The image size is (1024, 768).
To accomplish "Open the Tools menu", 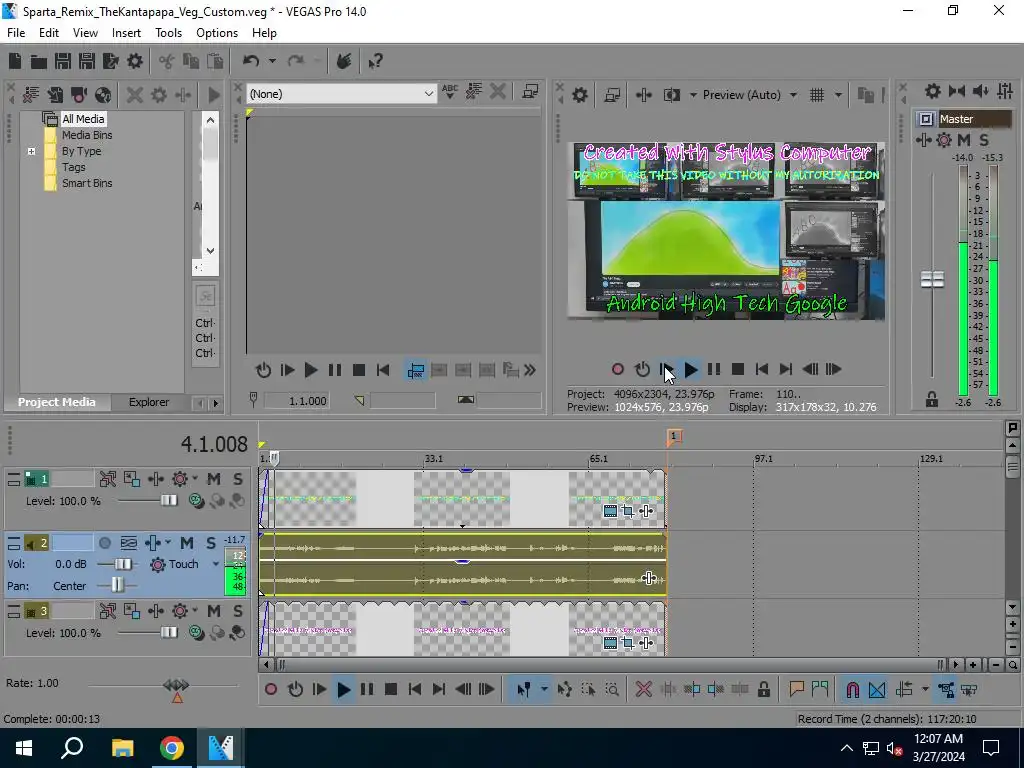I will tap(168, 33).
